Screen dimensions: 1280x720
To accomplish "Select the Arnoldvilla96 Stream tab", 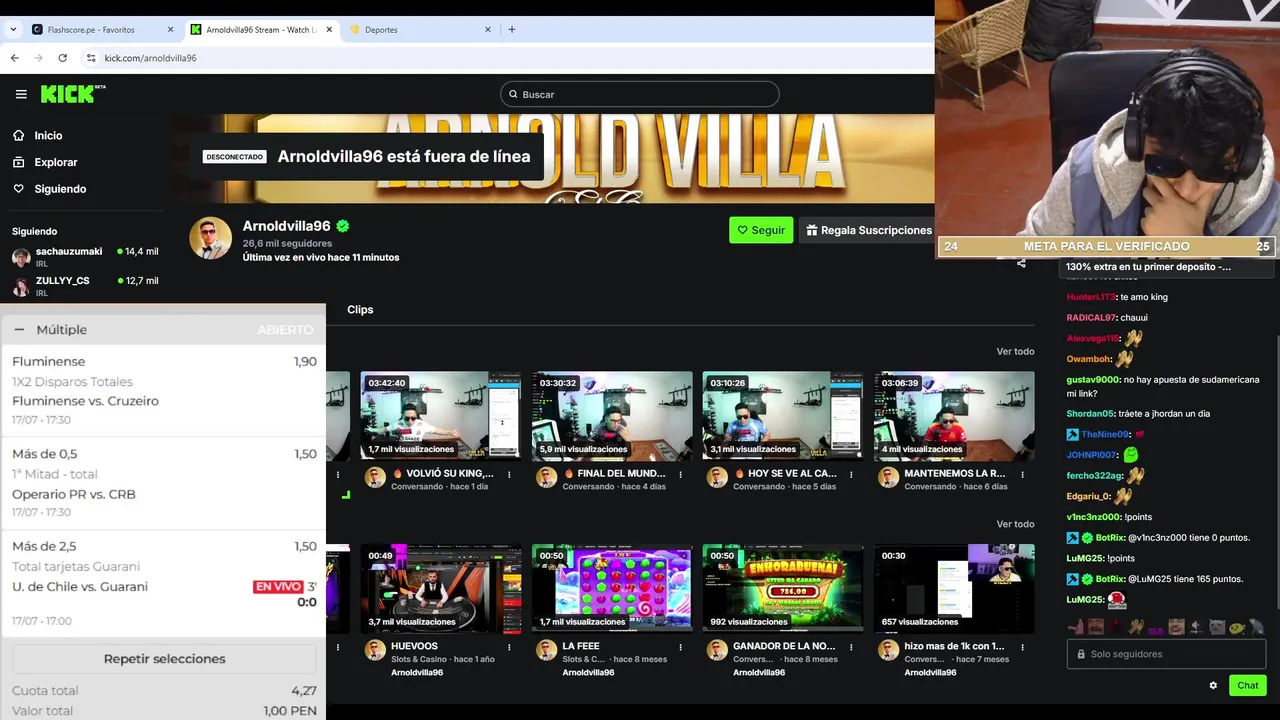I will (262, 30).
